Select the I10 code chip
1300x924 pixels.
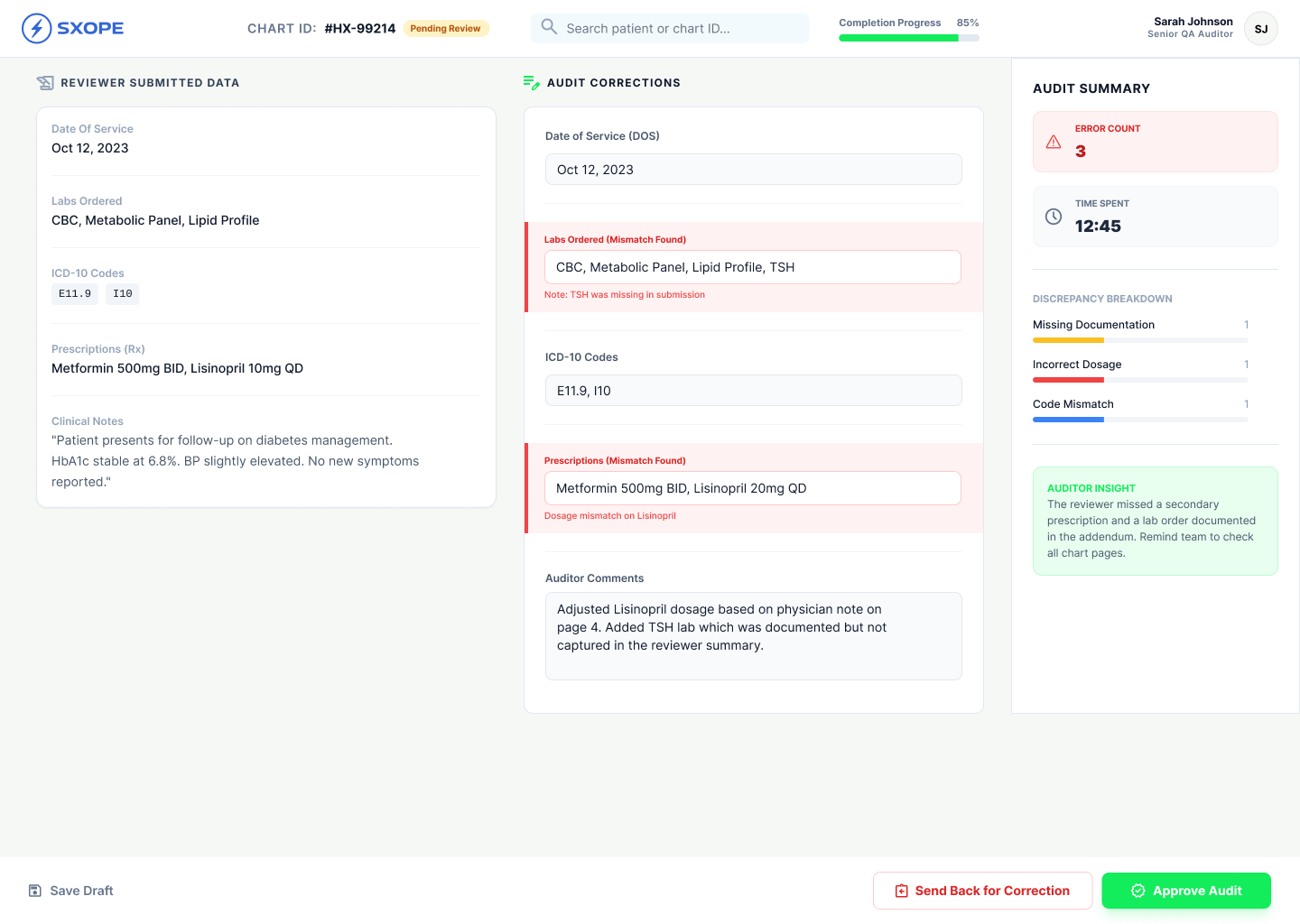coord(123,293)
